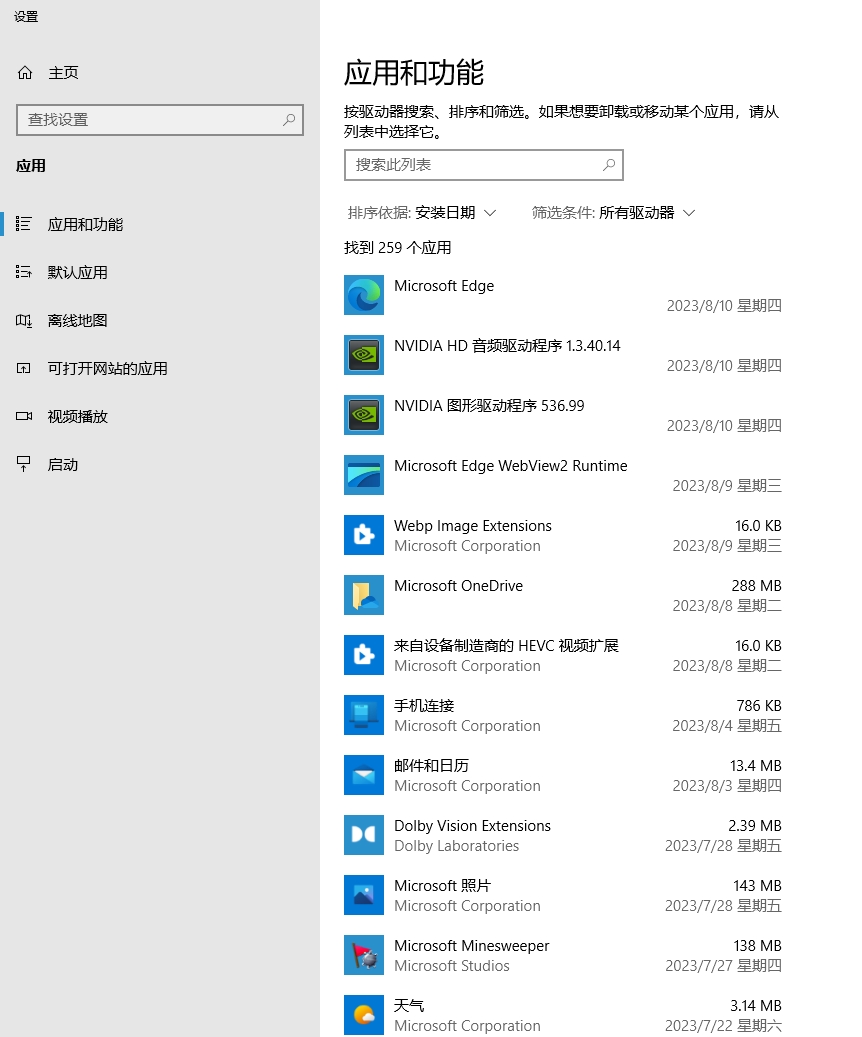Viewport: 862px width, 1037px height.
Task: Click the 应用和功能 page heading
Action: [414, 73]
